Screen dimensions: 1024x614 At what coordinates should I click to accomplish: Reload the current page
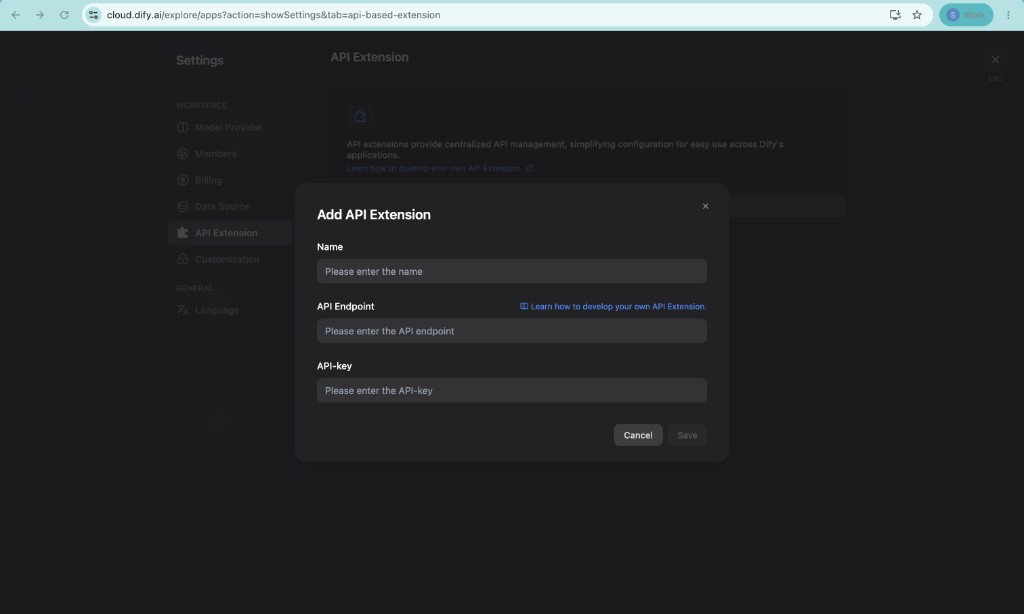[64, 14]
